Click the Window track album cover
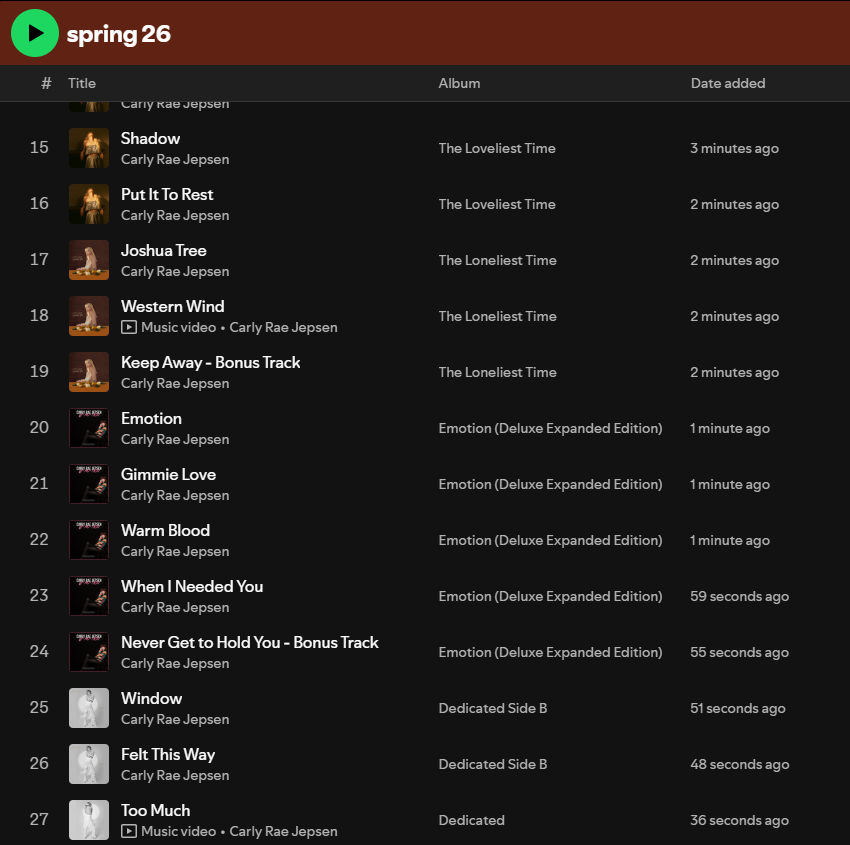 pos(89,708)
